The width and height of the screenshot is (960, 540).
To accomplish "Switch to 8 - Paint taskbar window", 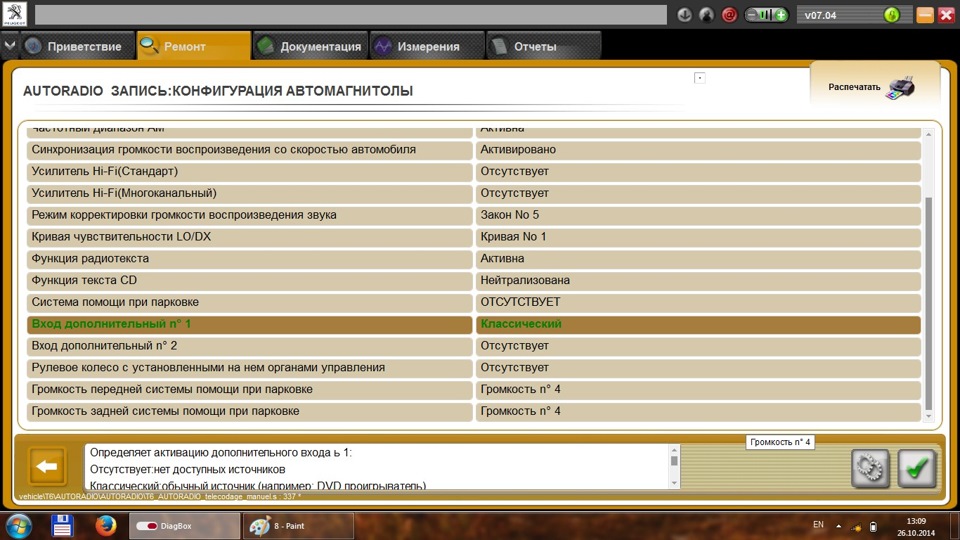I will (298, 526).
